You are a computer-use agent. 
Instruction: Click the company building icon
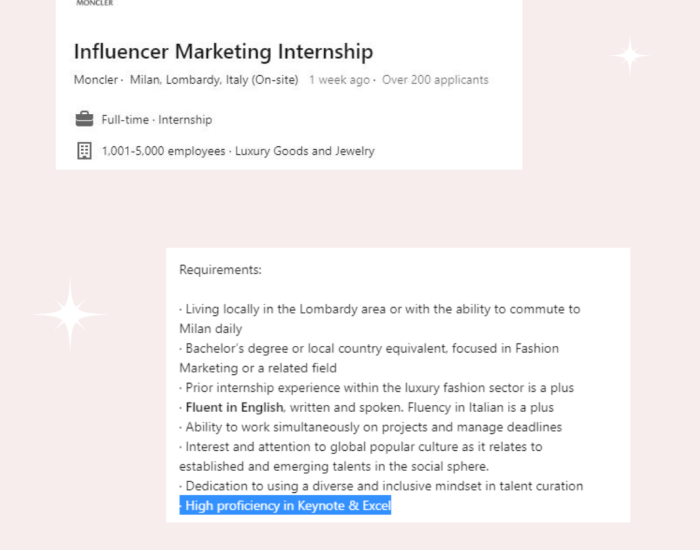(x=84, y=151)
